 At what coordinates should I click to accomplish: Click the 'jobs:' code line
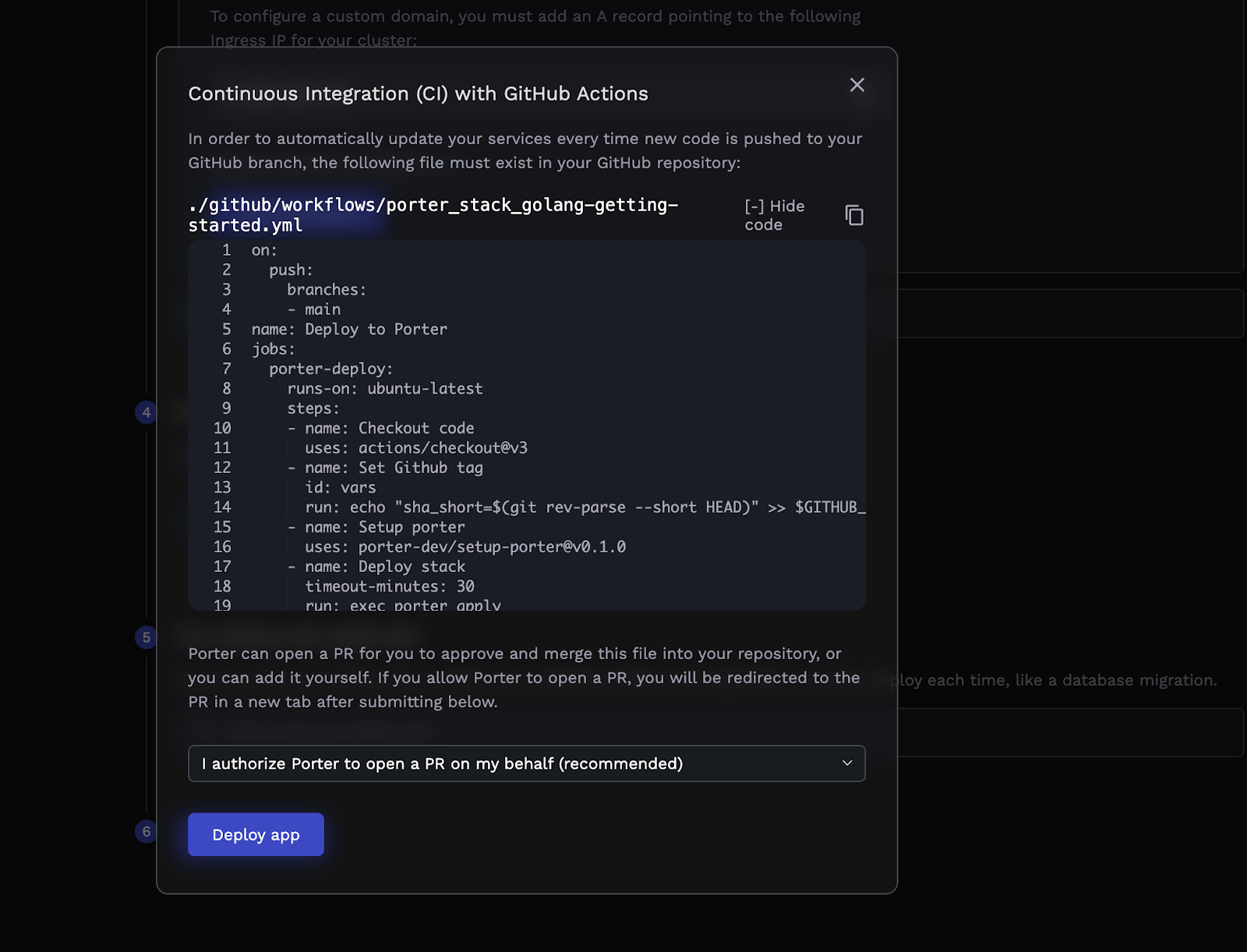pos(274,350)
